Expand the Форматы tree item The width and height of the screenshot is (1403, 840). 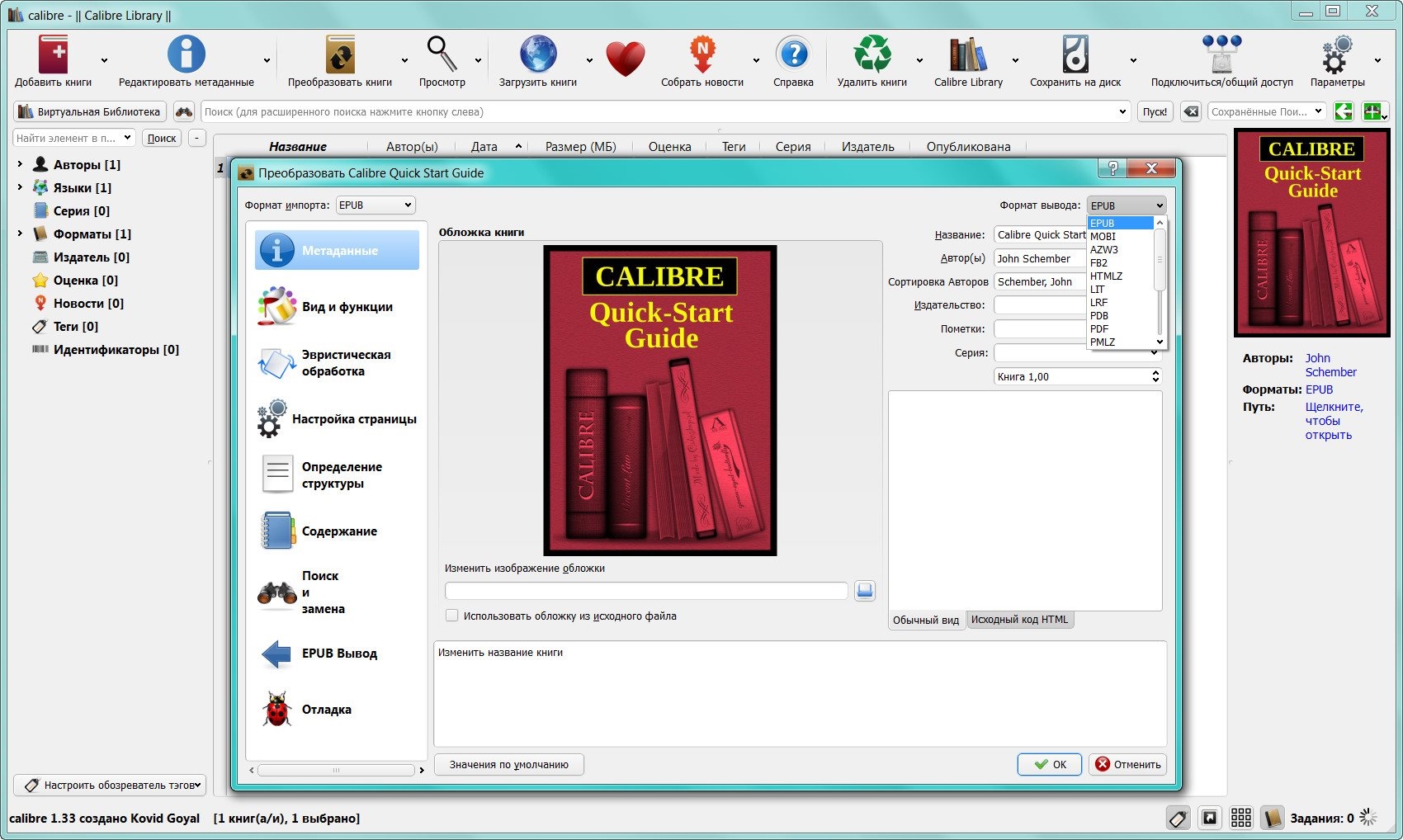coord(20,234)
